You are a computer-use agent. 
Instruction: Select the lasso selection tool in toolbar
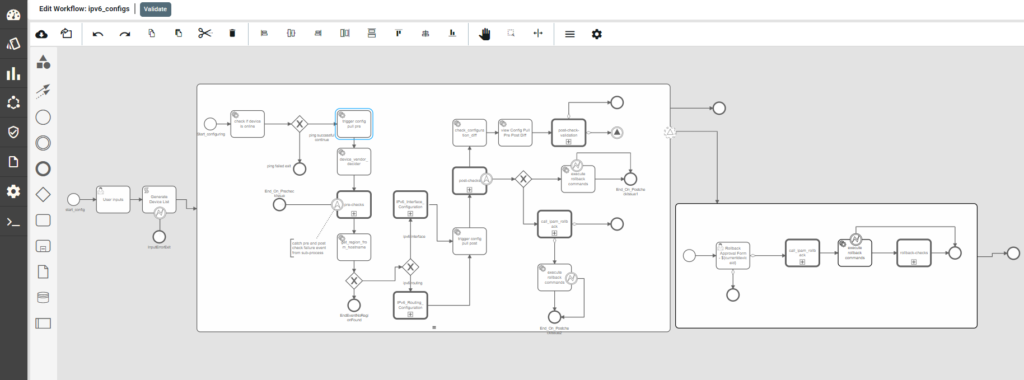[x=511, y=33]
